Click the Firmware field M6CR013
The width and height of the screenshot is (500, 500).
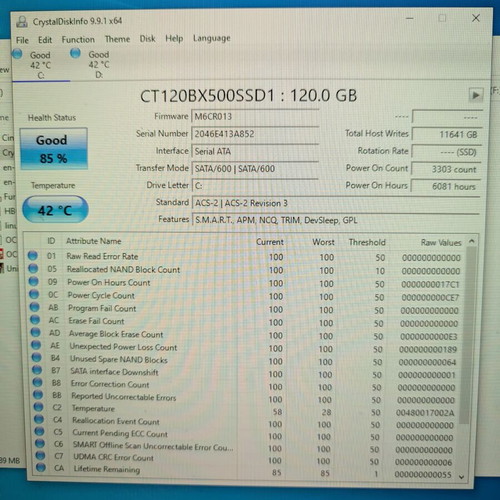[x=255, y=117]
